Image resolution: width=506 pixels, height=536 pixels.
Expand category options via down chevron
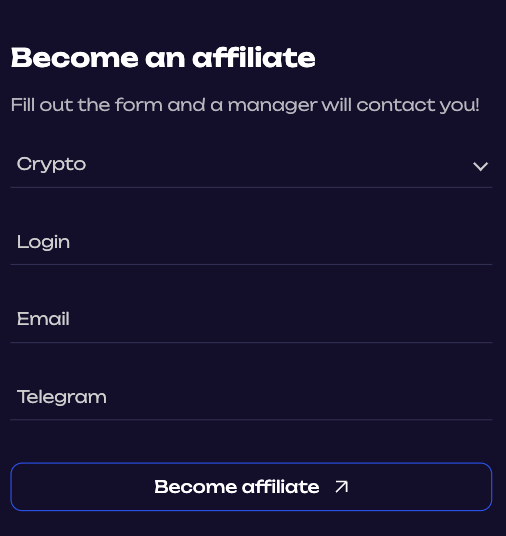click(x=480, y=166)
